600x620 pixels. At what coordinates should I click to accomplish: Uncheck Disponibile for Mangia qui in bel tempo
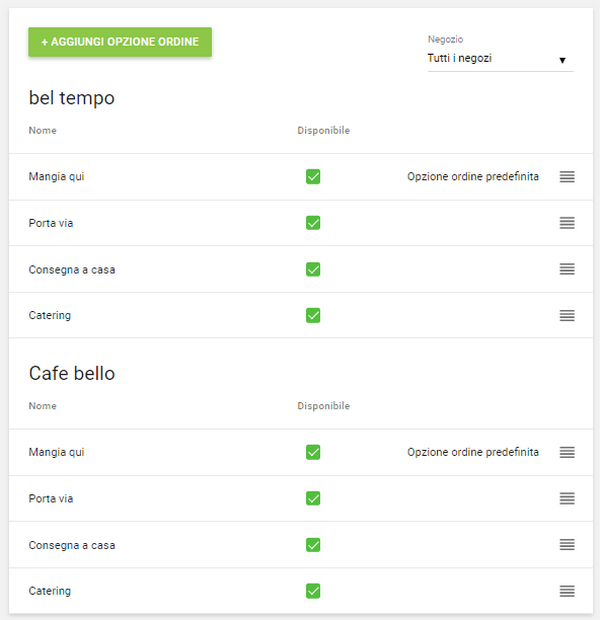pyautogui.click(x=313, y=177)
